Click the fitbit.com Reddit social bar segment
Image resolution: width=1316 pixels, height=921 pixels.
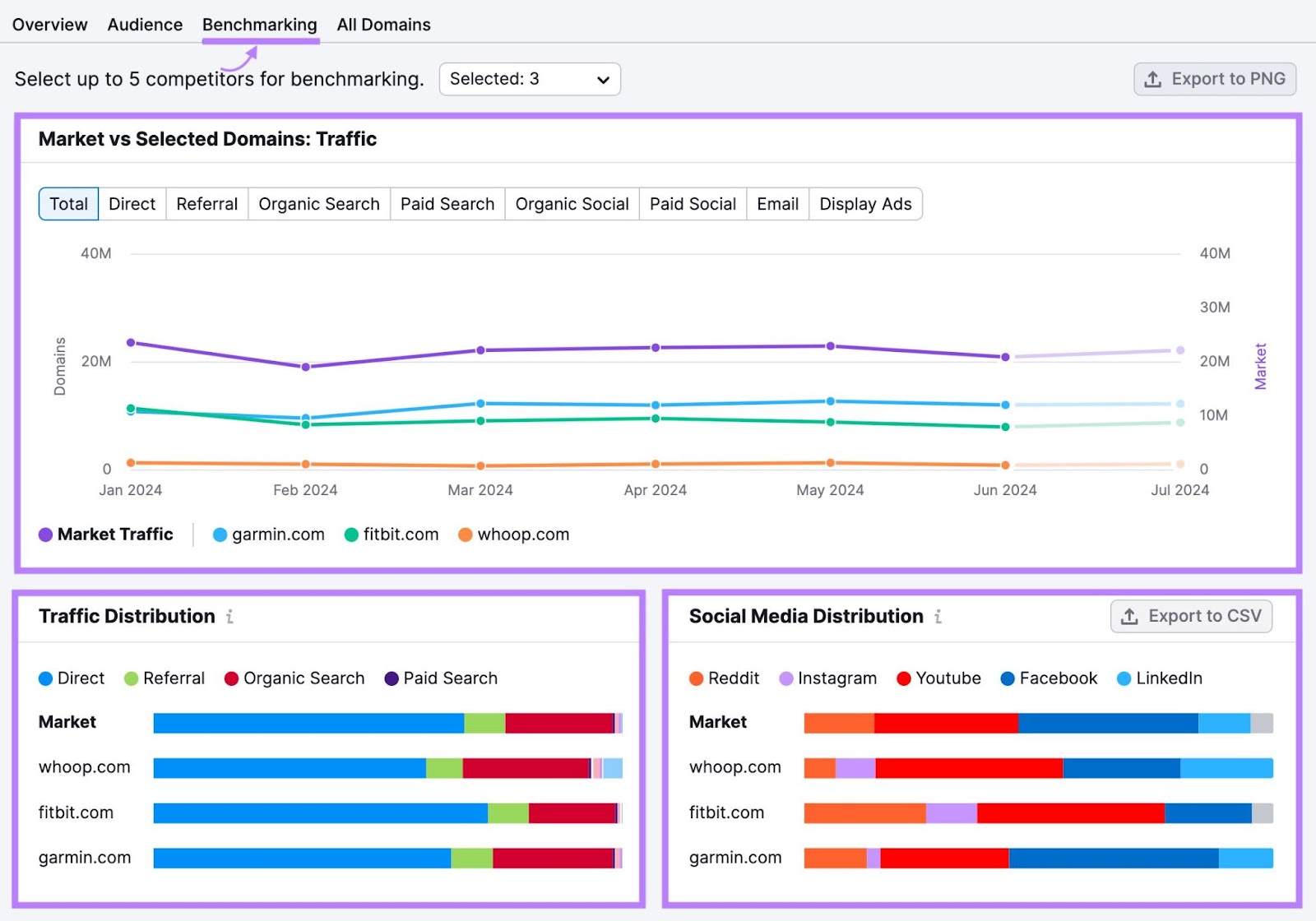(865, 813)
